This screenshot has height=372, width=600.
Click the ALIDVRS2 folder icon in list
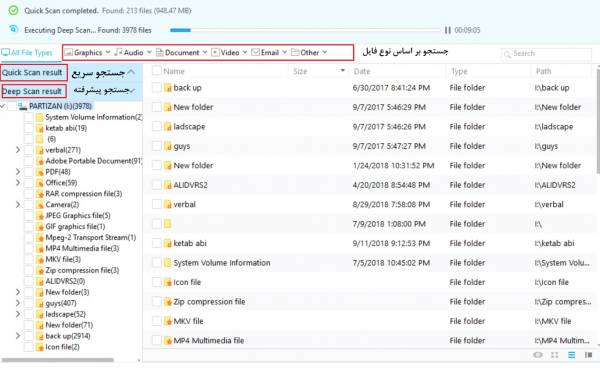(x=168, y=185)
